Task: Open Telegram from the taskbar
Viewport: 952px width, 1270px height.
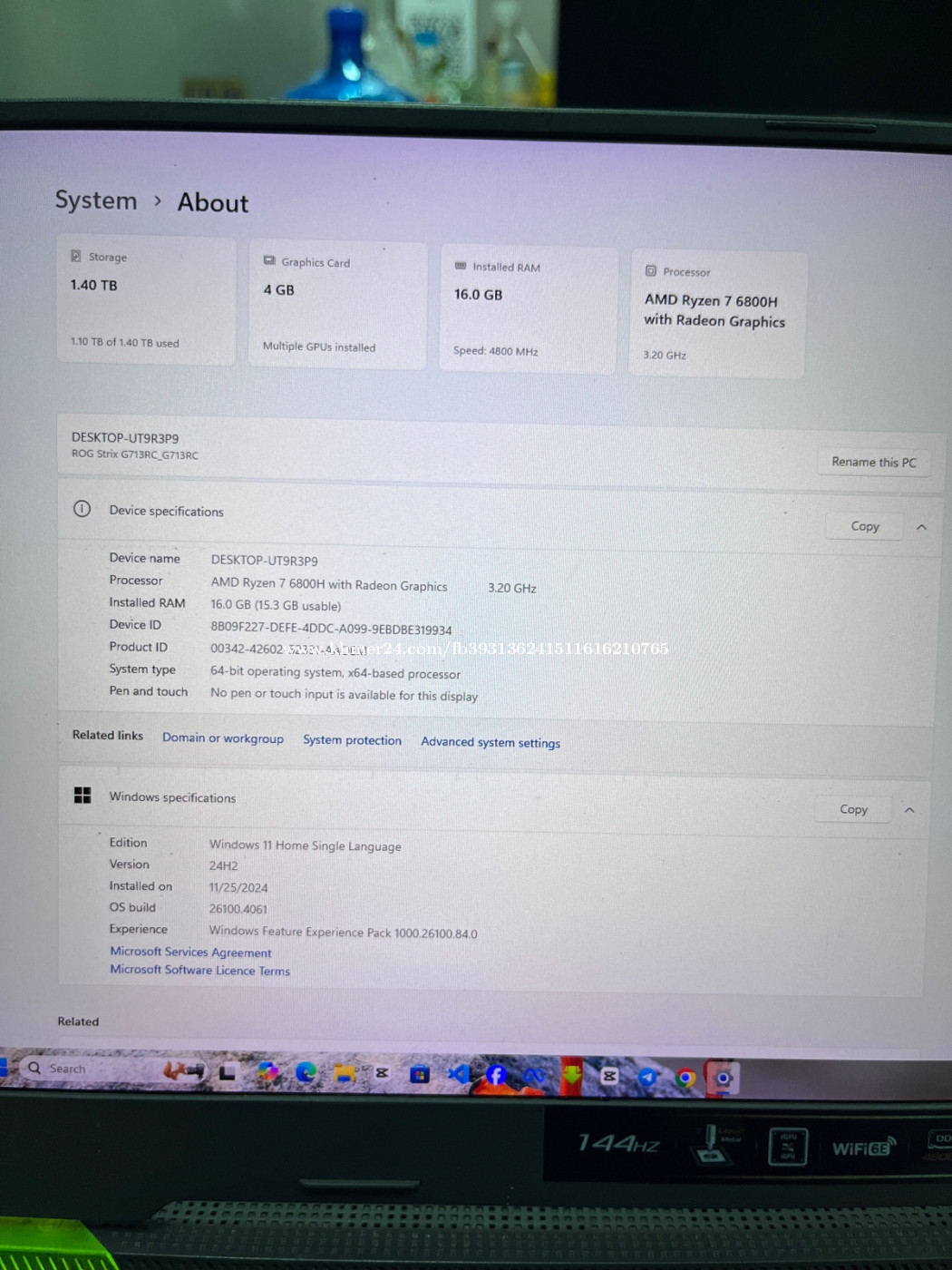Action: (x=647, y=1077)
